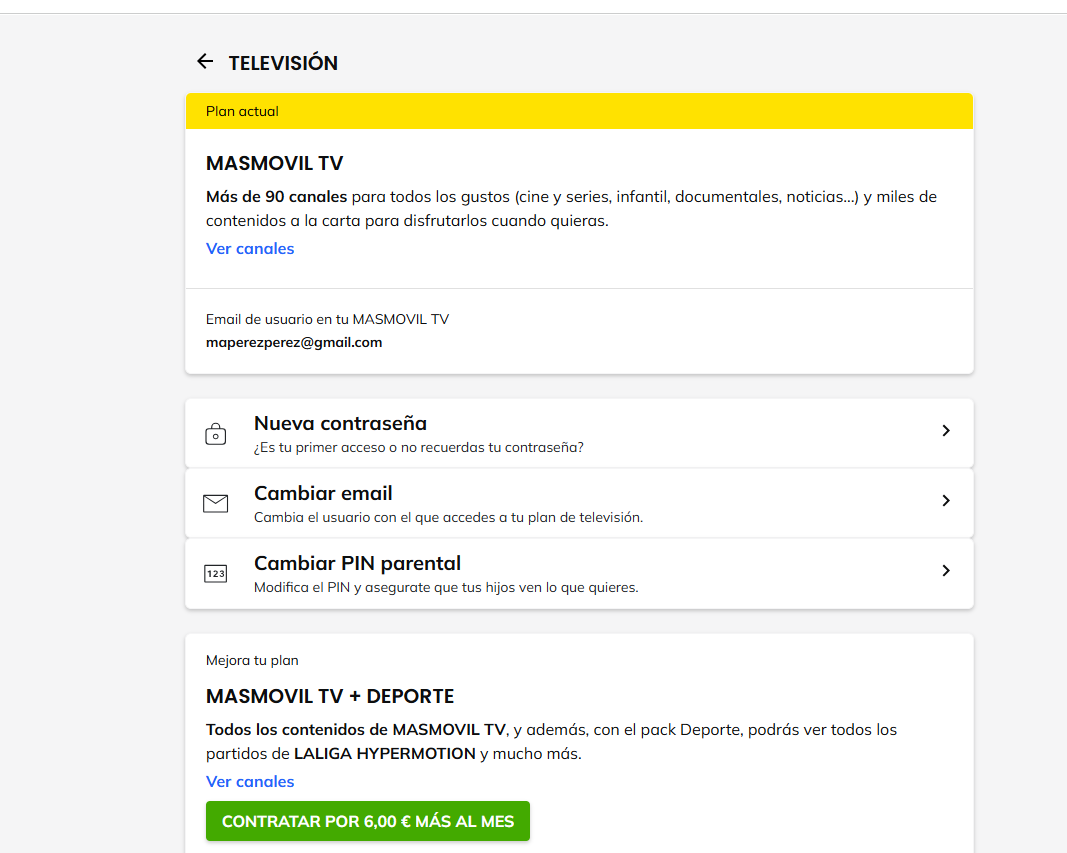Click the ¿Es tu primer acceso... subtitle

pos(418,448)
